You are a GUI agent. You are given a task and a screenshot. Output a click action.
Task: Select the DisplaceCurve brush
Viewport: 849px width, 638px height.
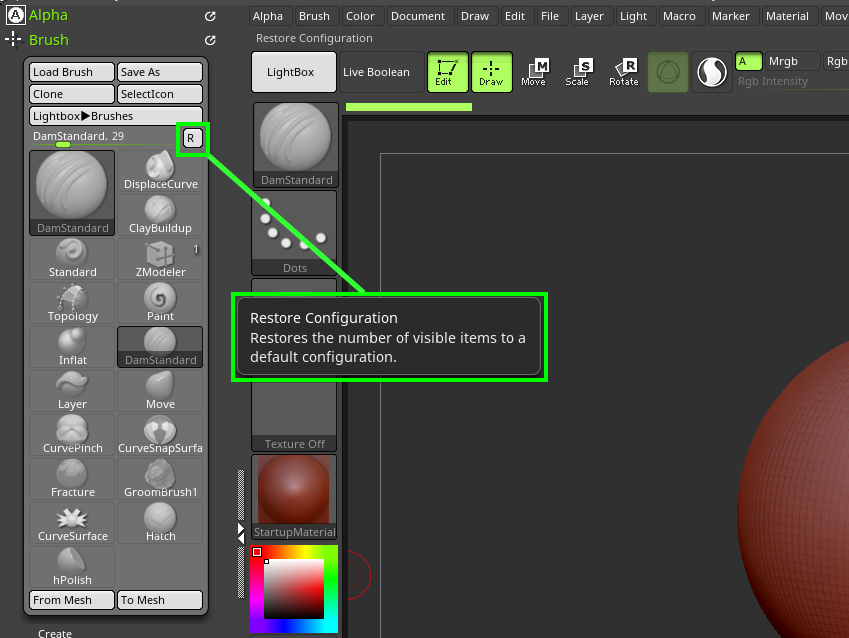click(160, 171)
